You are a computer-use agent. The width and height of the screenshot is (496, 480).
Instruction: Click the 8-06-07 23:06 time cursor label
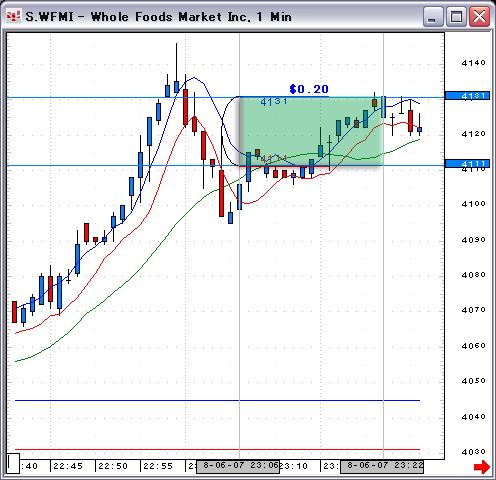tap(238, 467)
